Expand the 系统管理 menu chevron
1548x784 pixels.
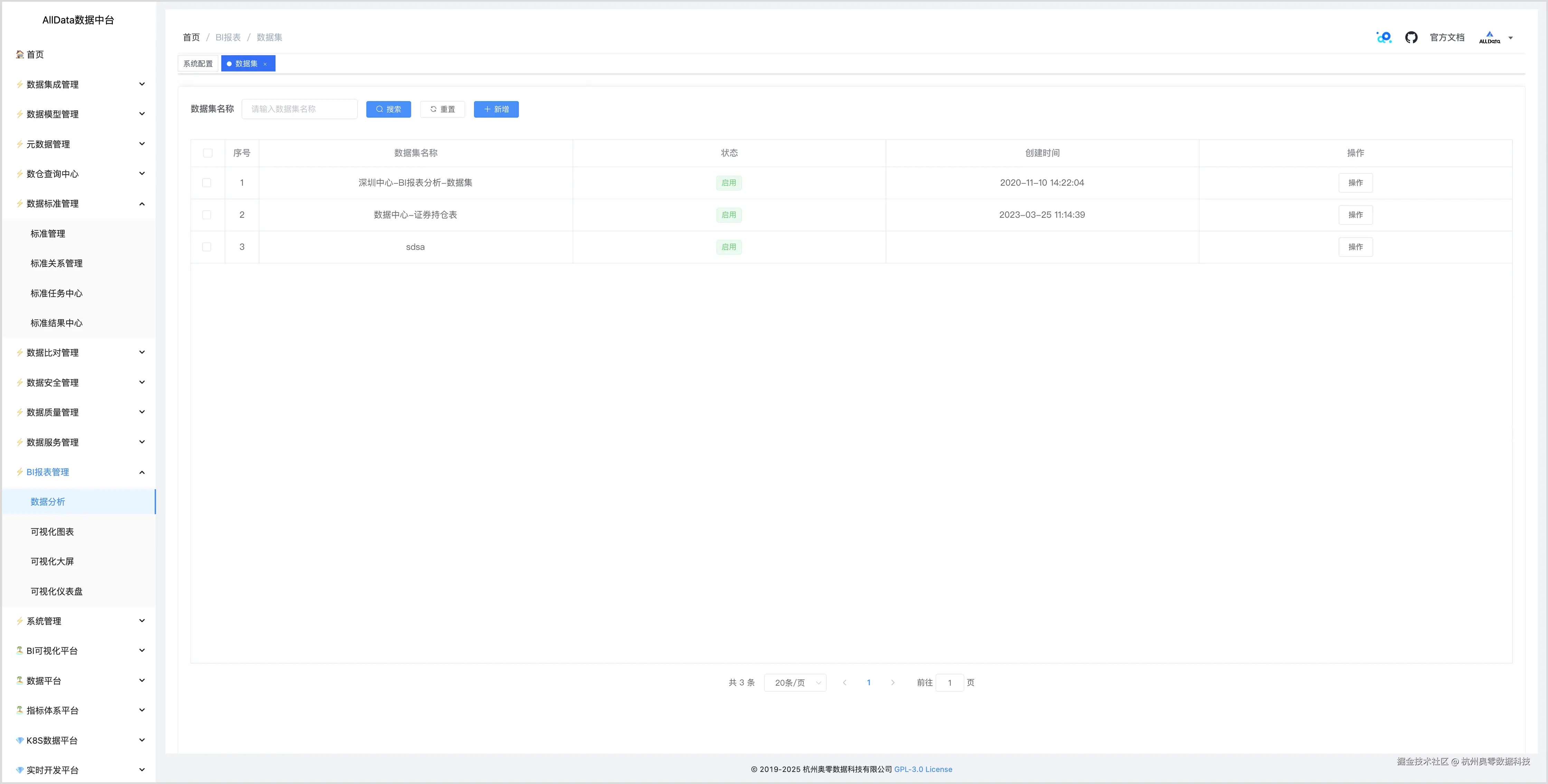pos(142,621)
